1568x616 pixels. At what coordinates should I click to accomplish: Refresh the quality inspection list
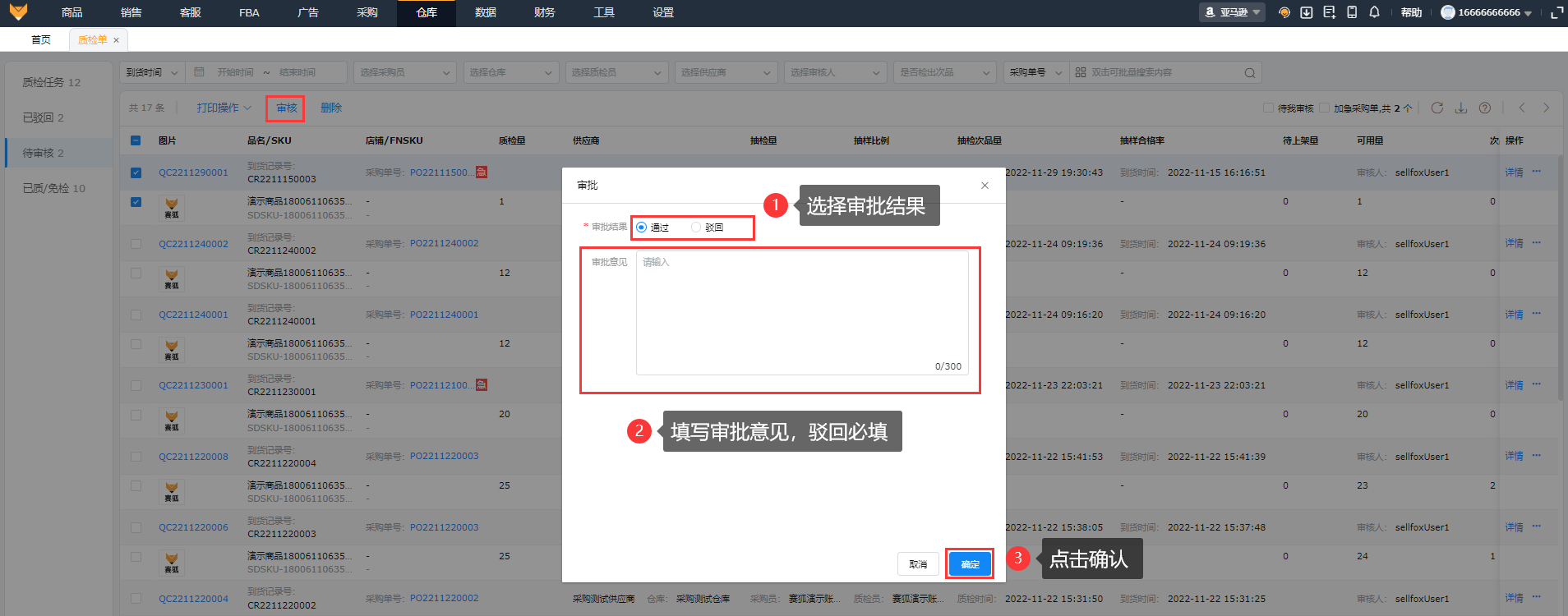[x=1437, y=108]
